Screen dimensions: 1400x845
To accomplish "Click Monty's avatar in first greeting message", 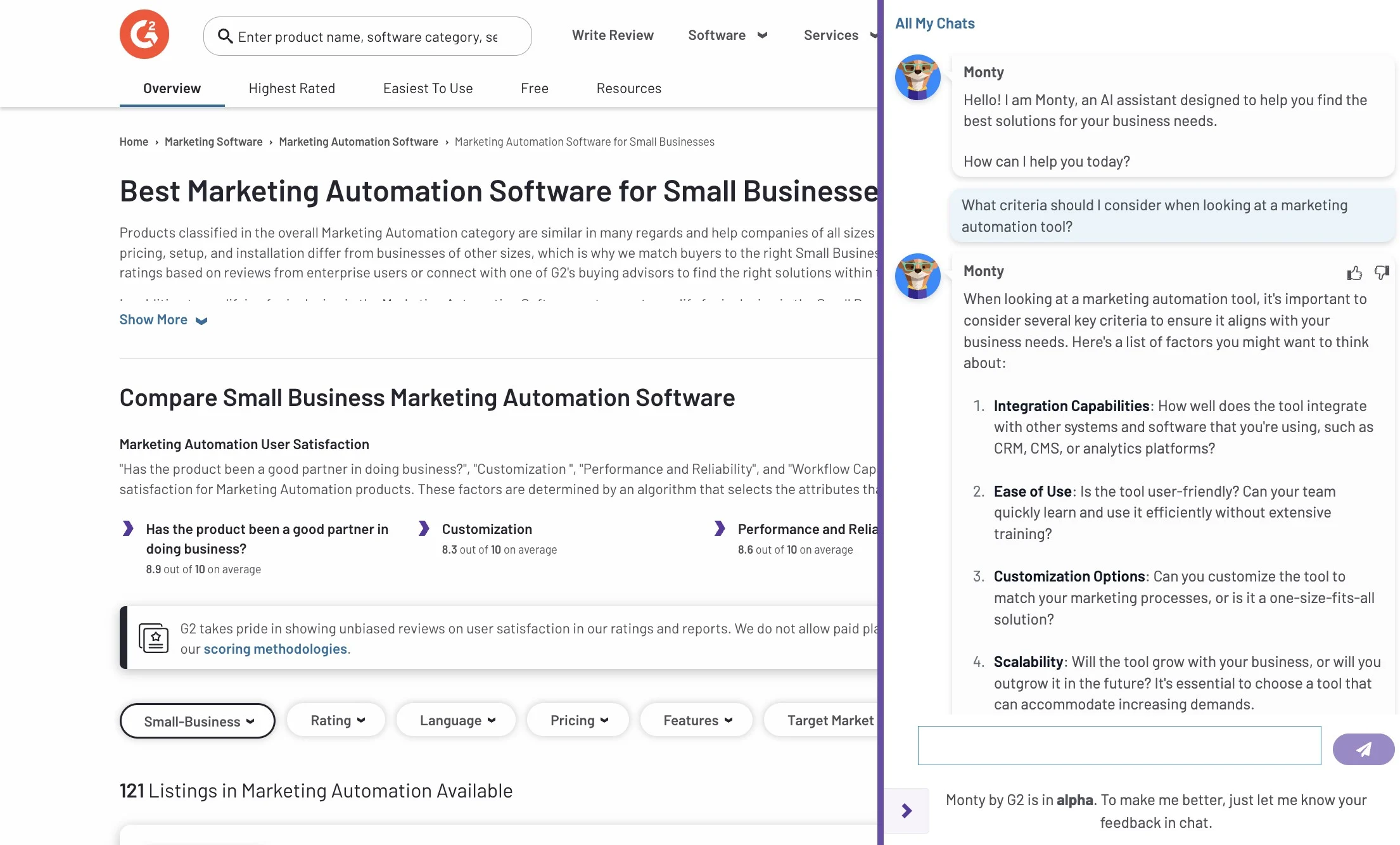I will [x=917, y=77].
